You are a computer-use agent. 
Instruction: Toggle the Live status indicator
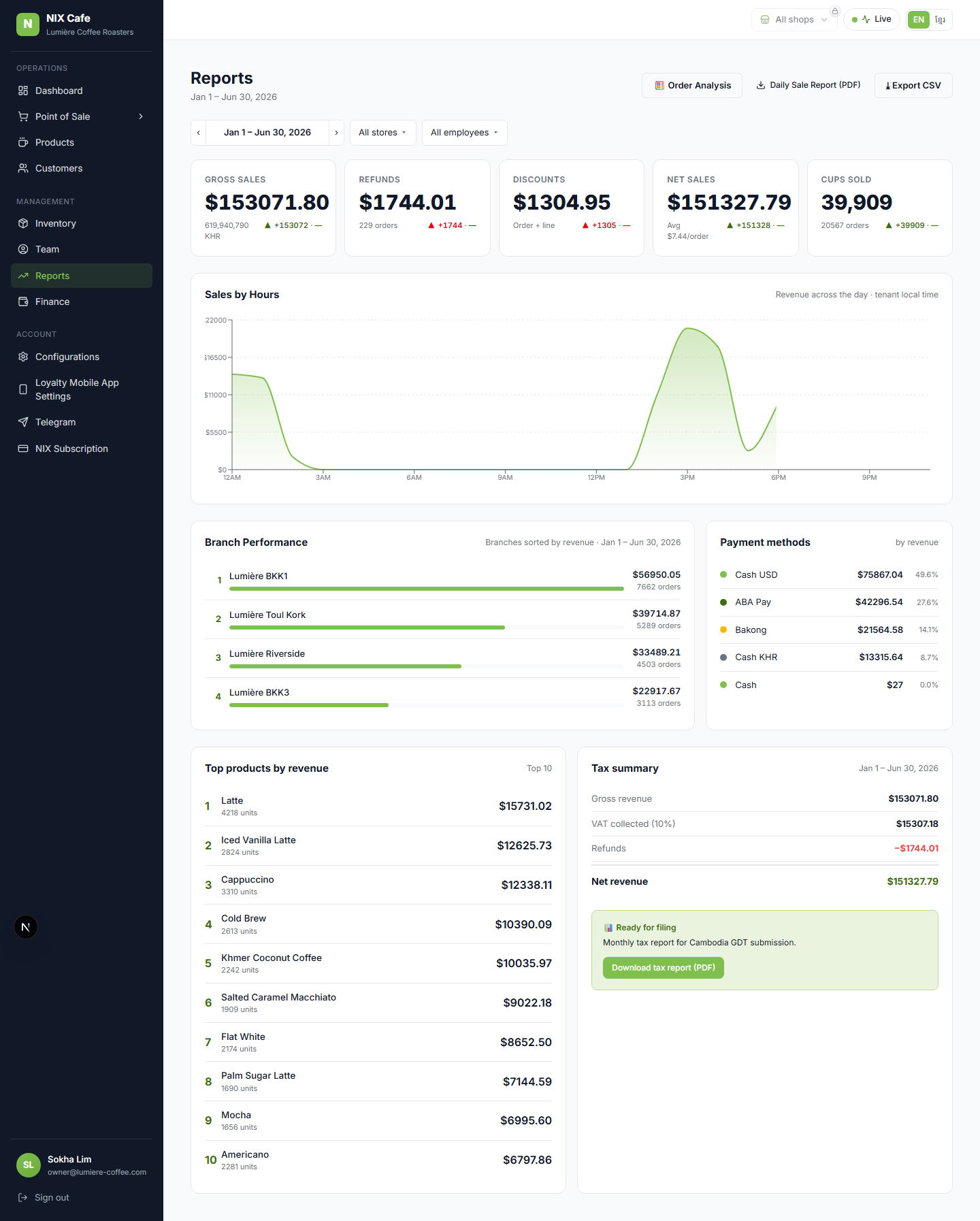tap(872, 19)
